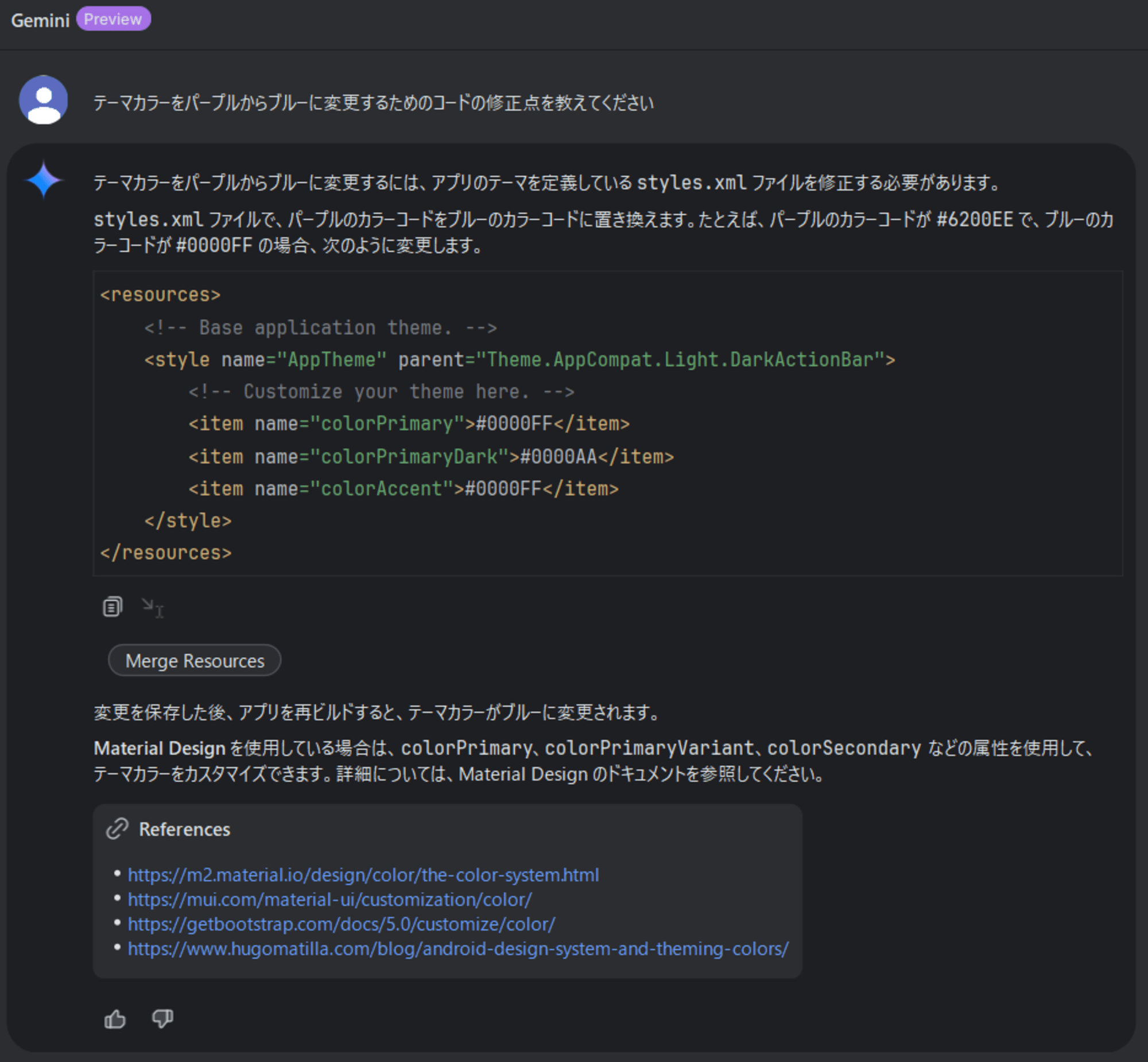
Task: Click the Merge Resources button
Action: [195, 660]
